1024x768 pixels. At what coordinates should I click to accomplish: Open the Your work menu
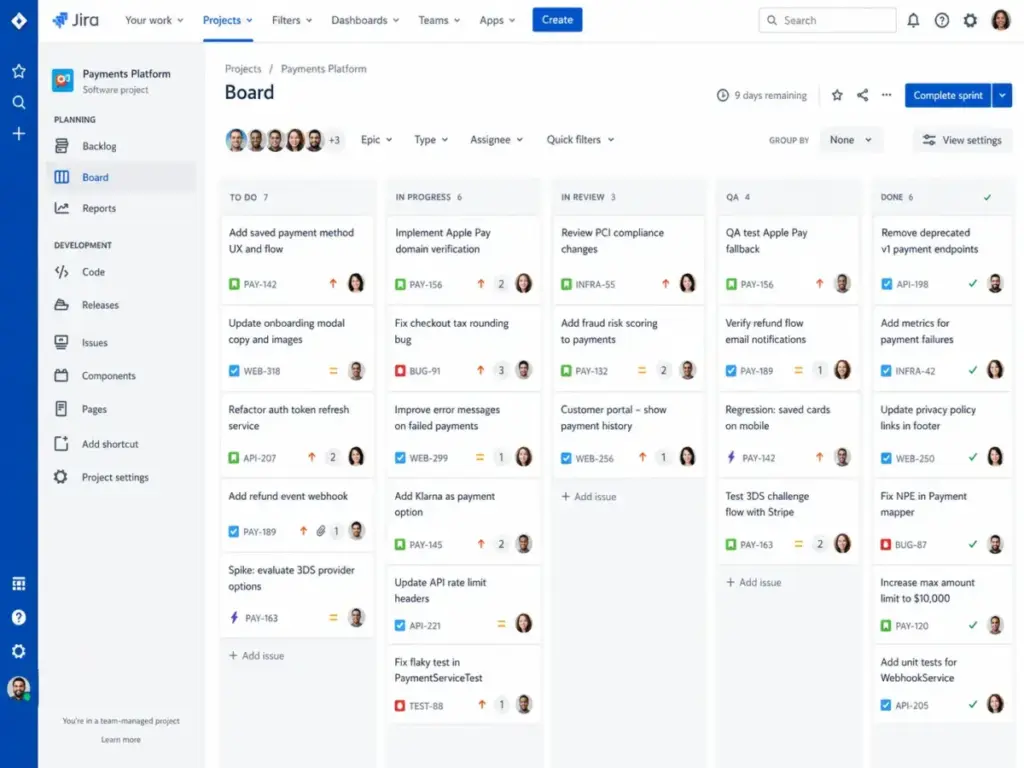click(154, 20)
